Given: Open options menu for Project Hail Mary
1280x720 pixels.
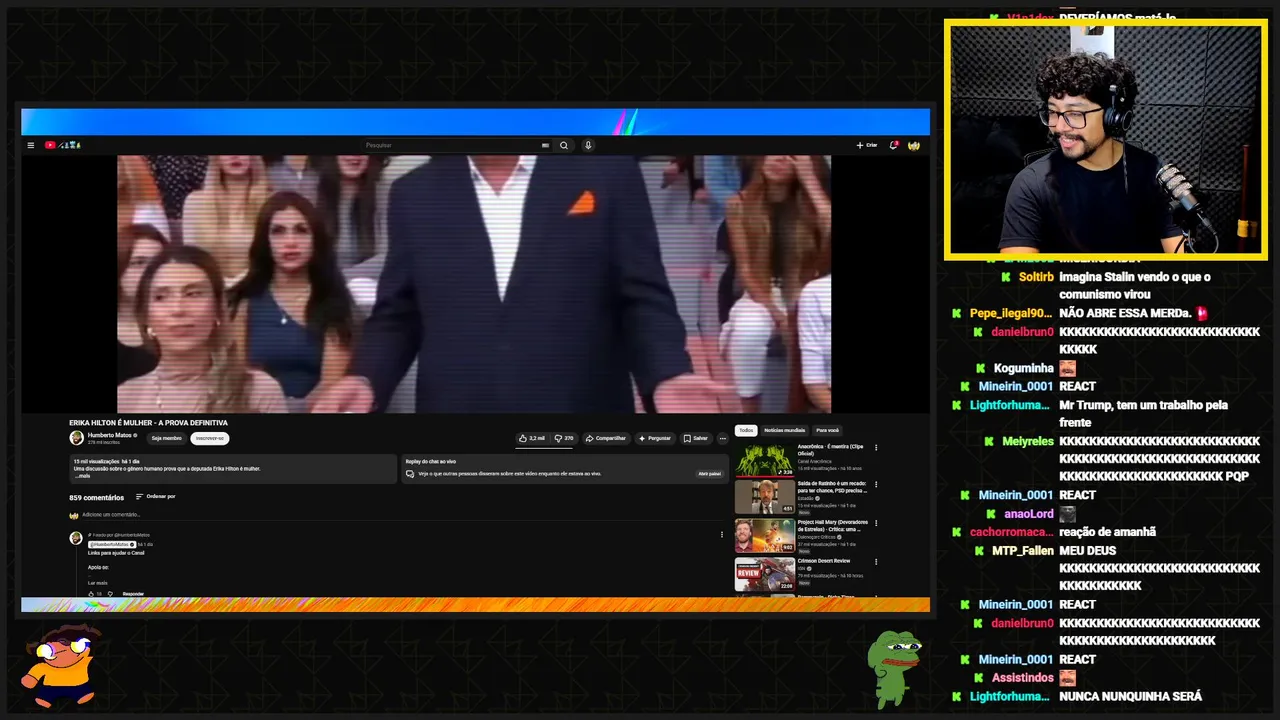Looking at the screenshot, I should point(876,524).
